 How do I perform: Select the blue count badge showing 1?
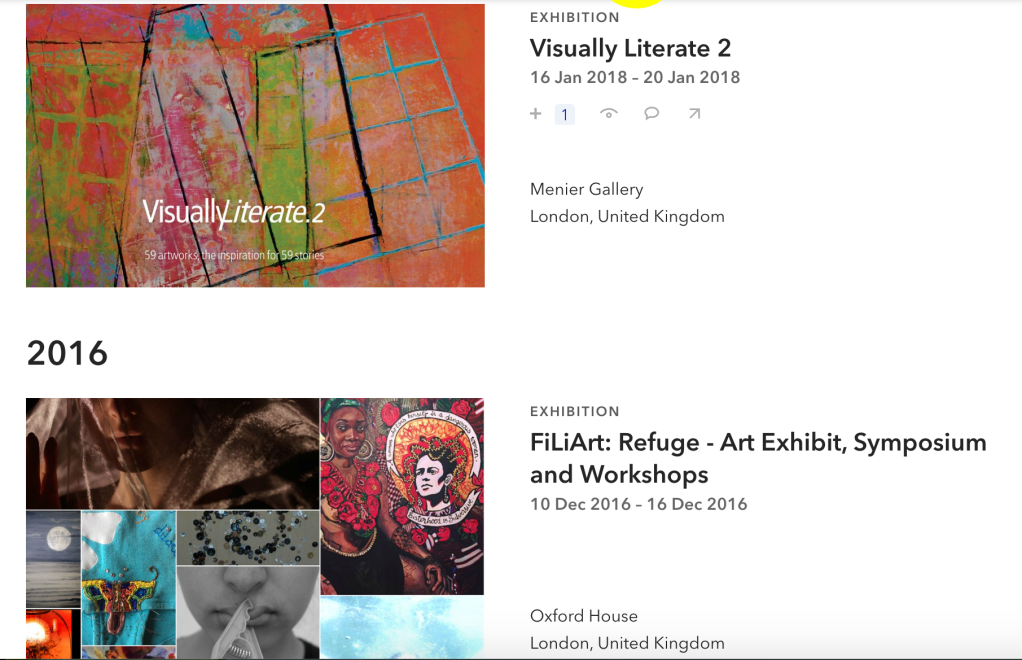pos(564,115)
